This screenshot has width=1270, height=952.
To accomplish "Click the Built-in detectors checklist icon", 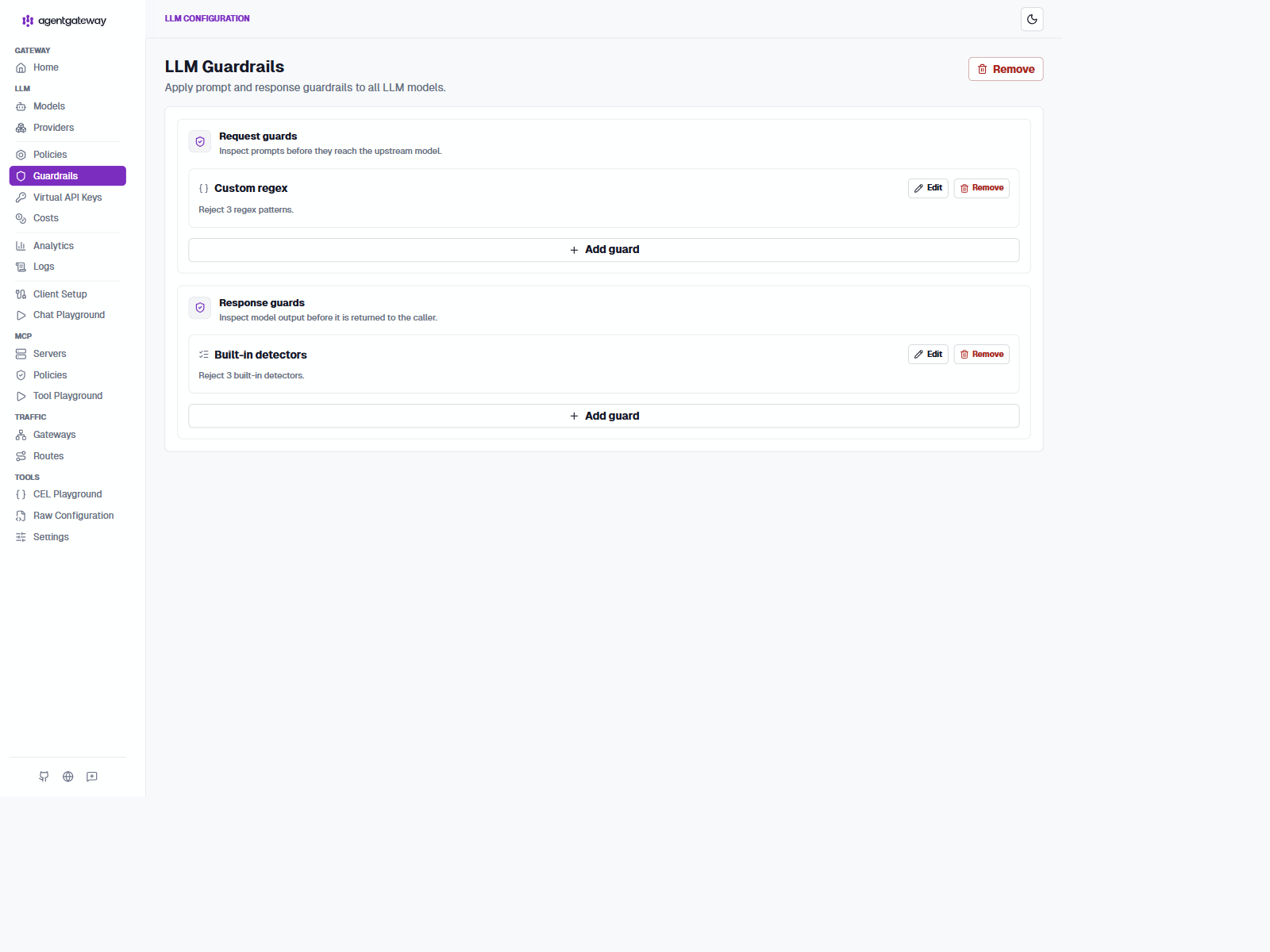I will pyautogui.click(x=204, y=355).
